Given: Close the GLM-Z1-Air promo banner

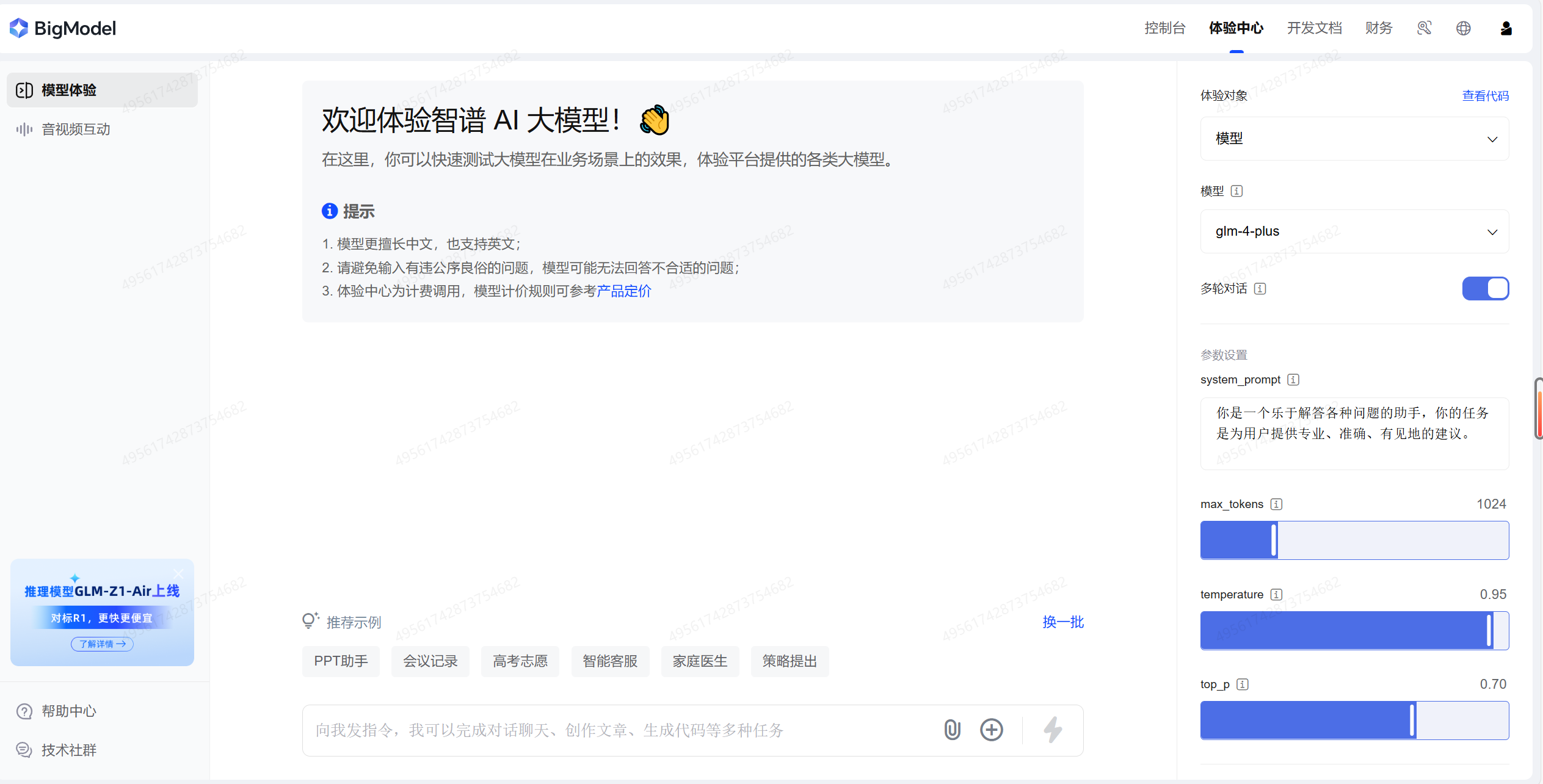Looking at the screenshot, I should (178, 573).
